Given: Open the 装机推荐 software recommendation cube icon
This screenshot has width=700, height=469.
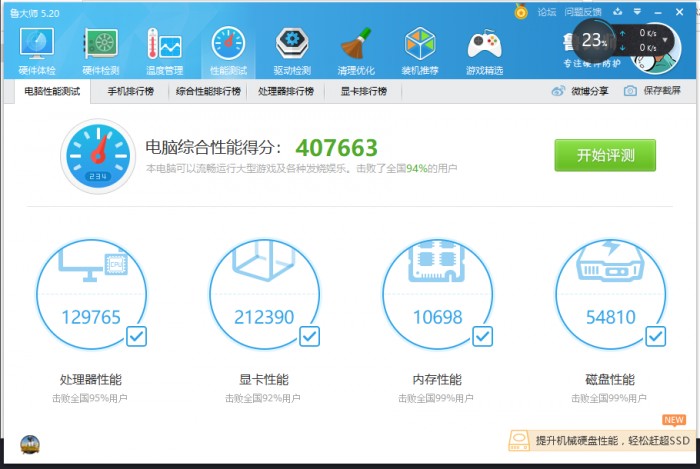Looking at the screenshot, I should click(x=420, y=50).
